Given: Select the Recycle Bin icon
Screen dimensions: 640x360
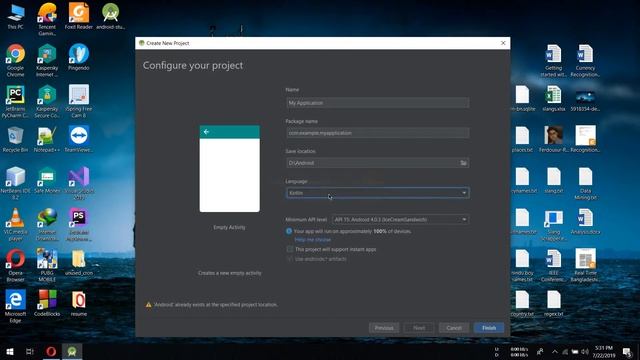Looking at the screenshot, I should tap(16, 140).
